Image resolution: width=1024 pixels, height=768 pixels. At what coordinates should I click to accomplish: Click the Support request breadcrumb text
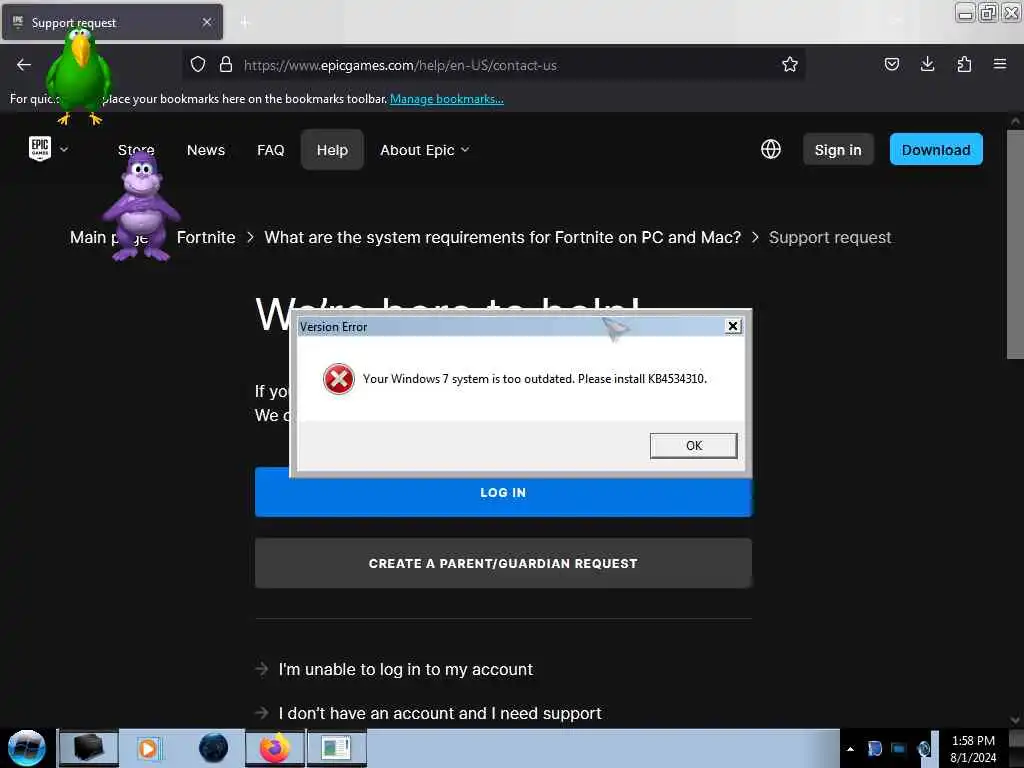(x=829, y=237)
